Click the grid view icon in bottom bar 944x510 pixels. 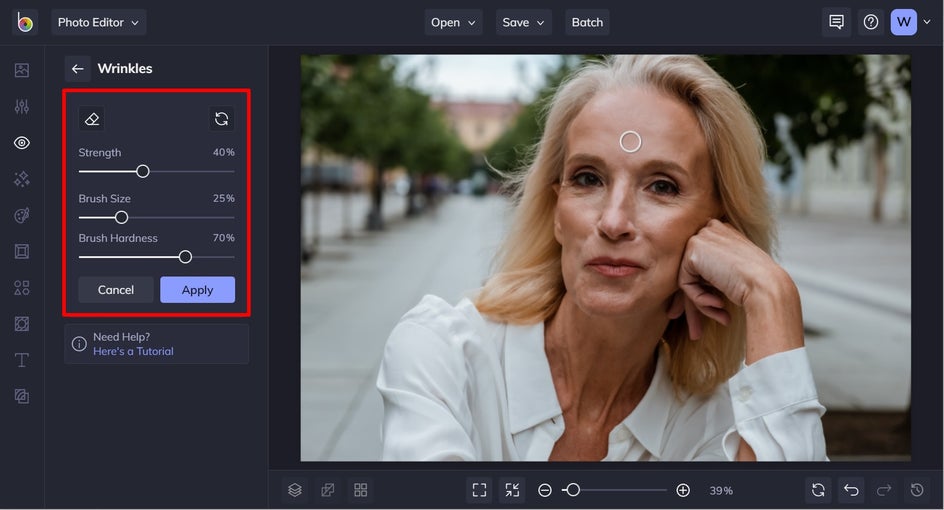[x=361, y=490]
